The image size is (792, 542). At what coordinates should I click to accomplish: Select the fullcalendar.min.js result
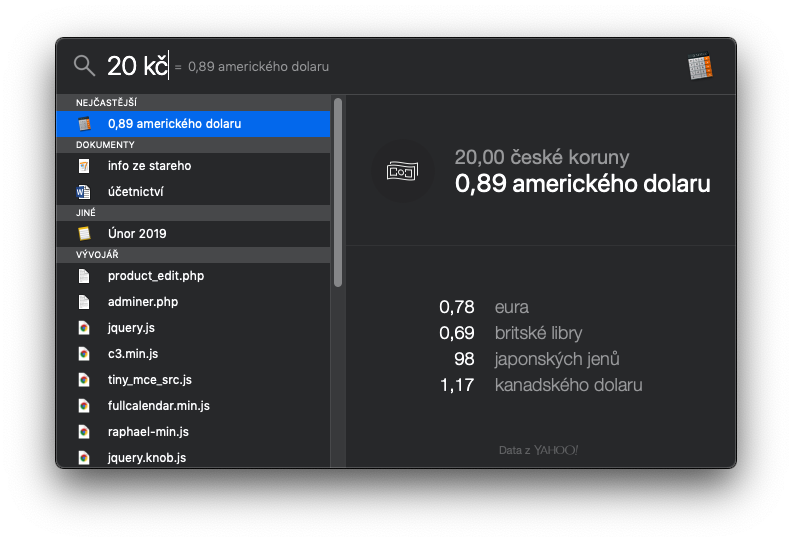click(x=158, y=406)
